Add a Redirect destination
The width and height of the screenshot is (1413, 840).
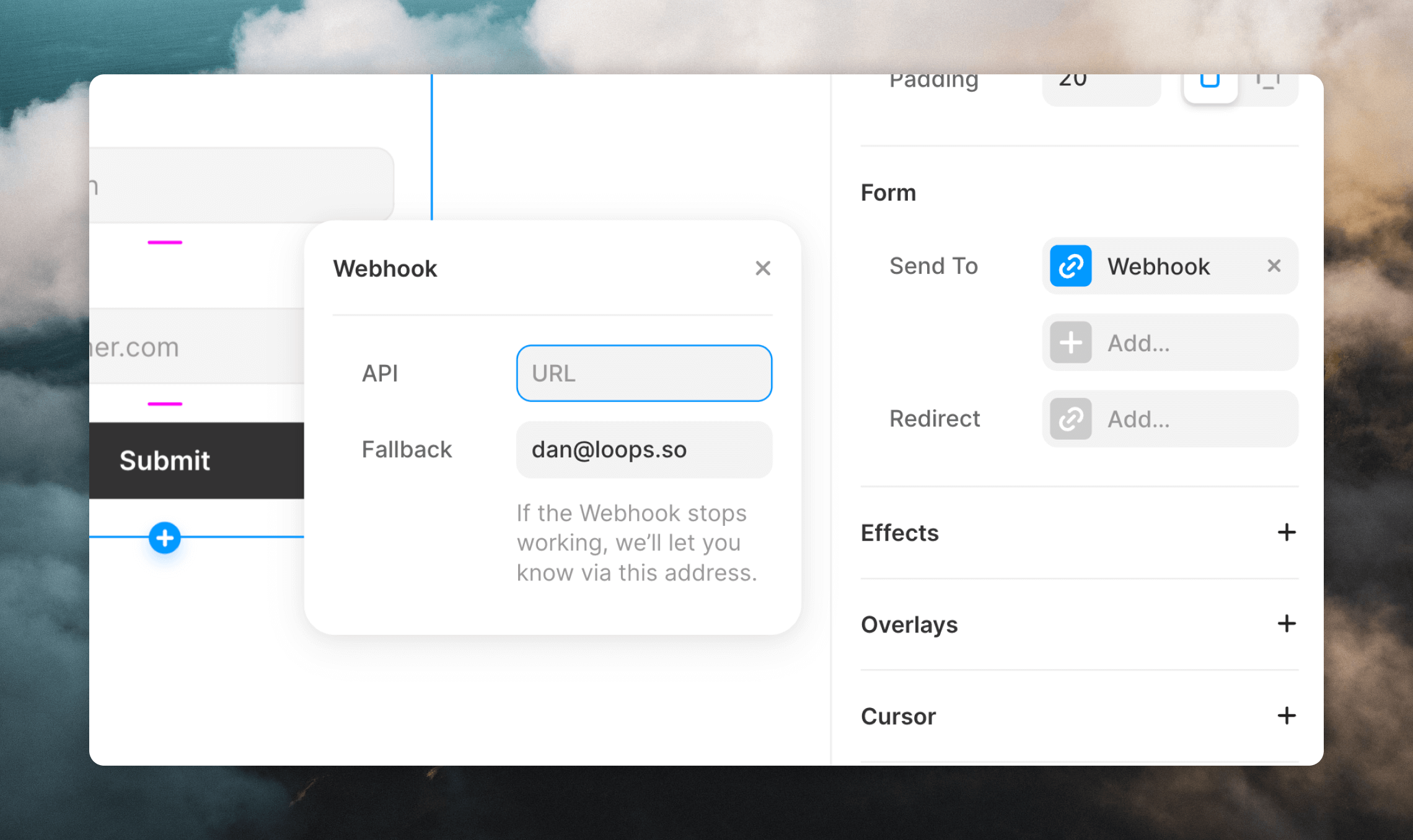(1169, 419)
